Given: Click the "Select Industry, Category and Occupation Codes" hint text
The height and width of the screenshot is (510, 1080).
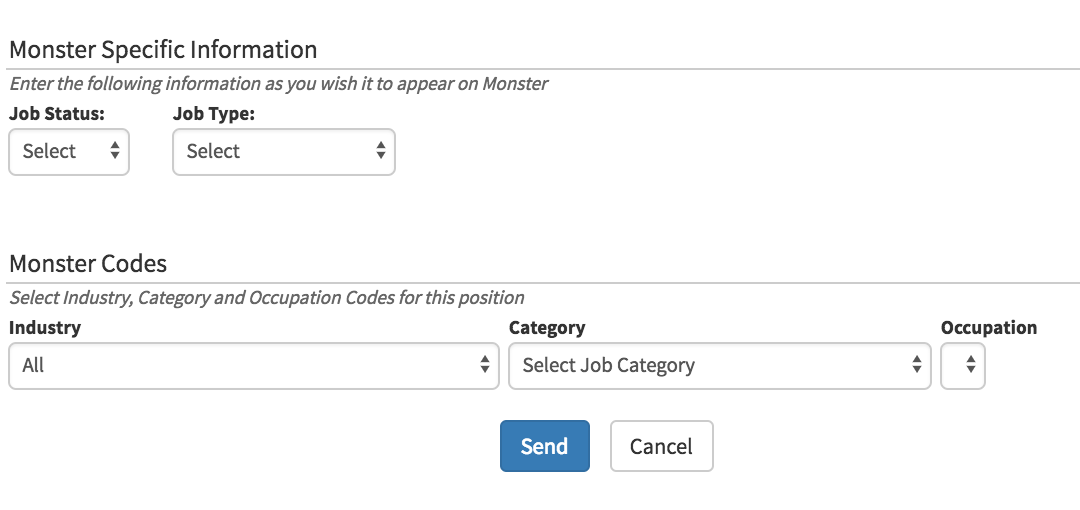Looking at the screenshot, I should click(x=266, y=297).
